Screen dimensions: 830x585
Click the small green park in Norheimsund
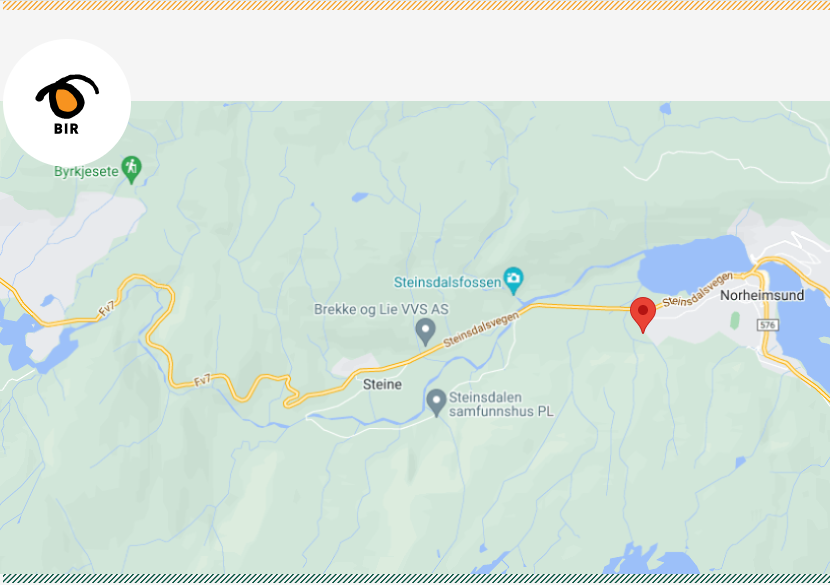[735, 321]
